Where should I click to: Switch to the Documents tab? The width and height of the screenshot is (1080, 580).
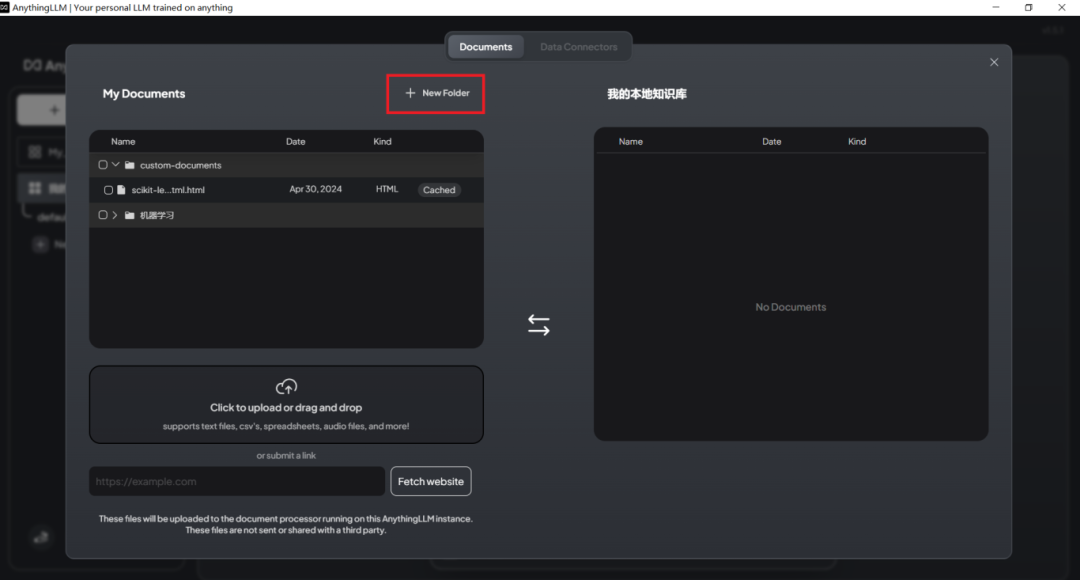pos(486,47)
